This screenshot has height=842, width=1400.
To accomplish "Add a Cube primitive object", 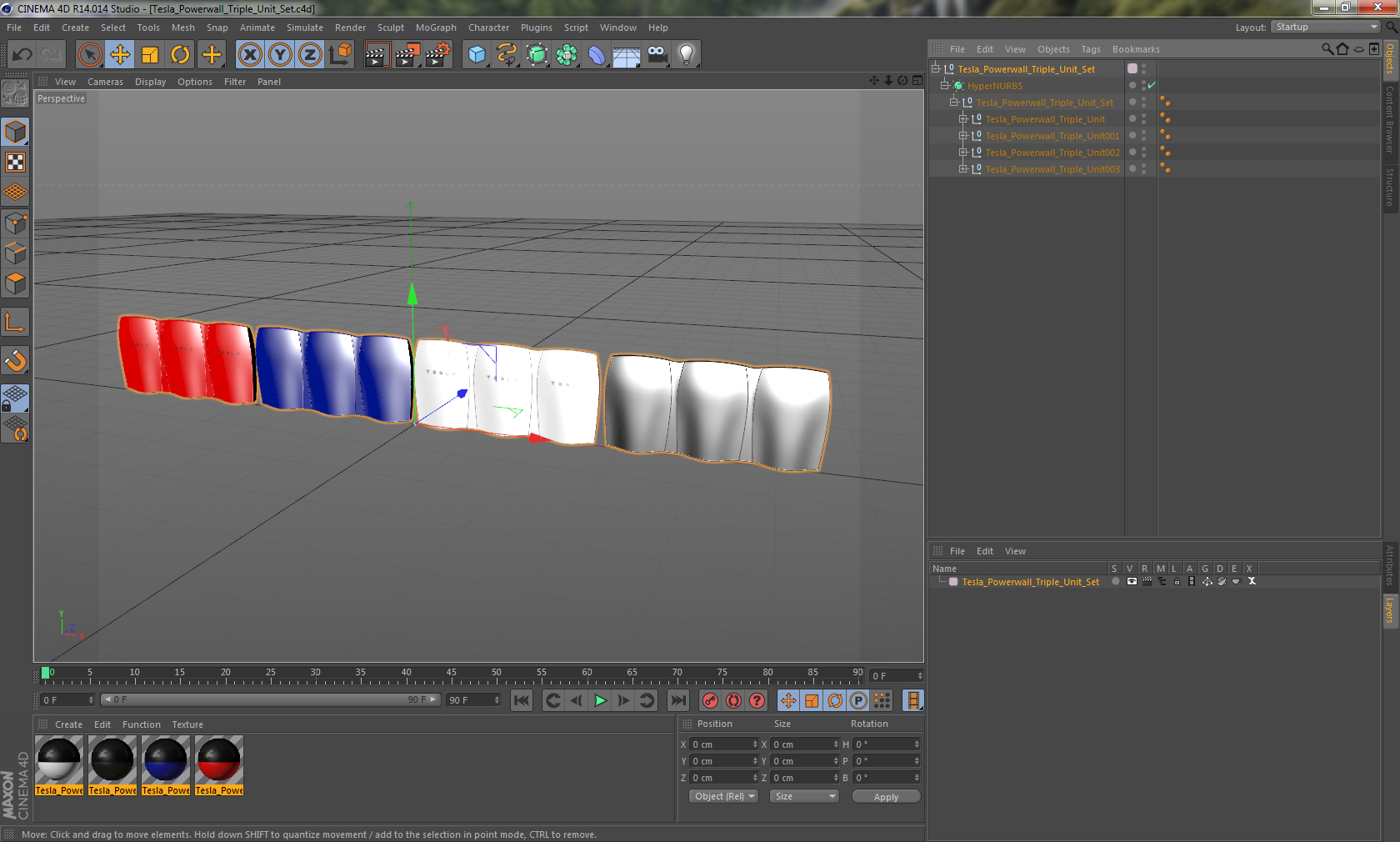I will pyautogui.click(x=477, y=55).
